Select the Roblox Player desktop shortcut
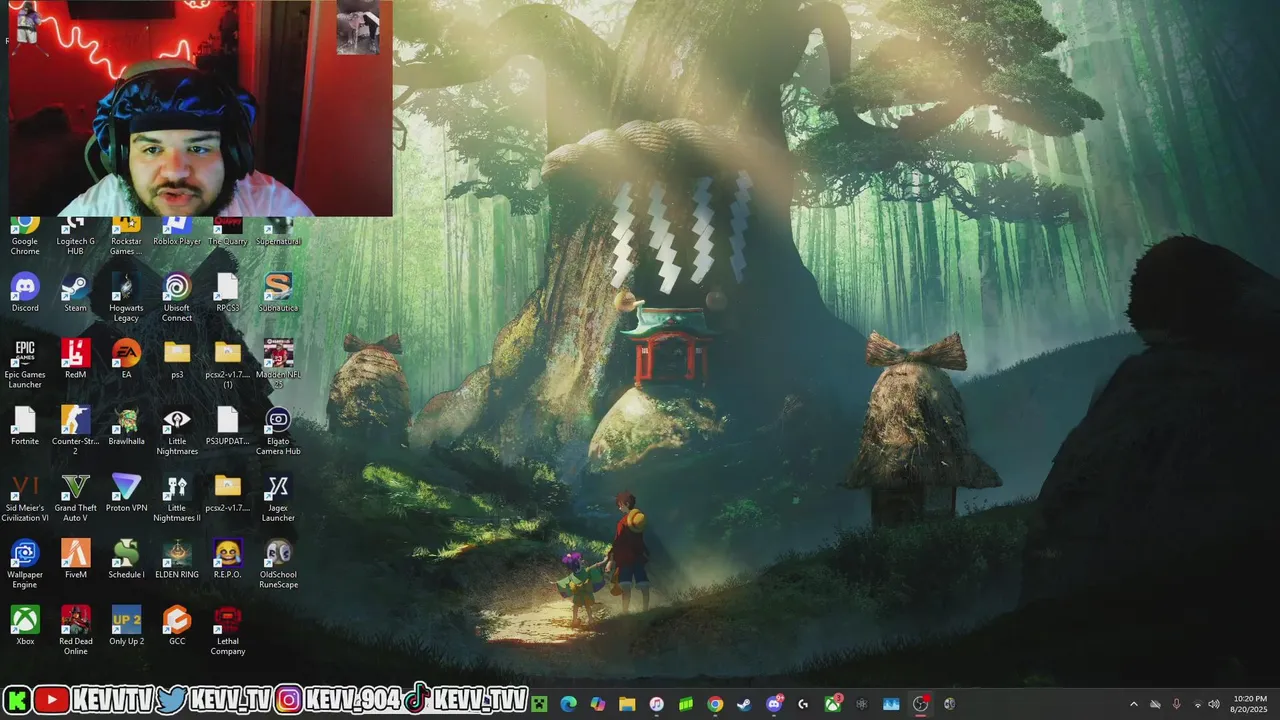 pos(177,232)
